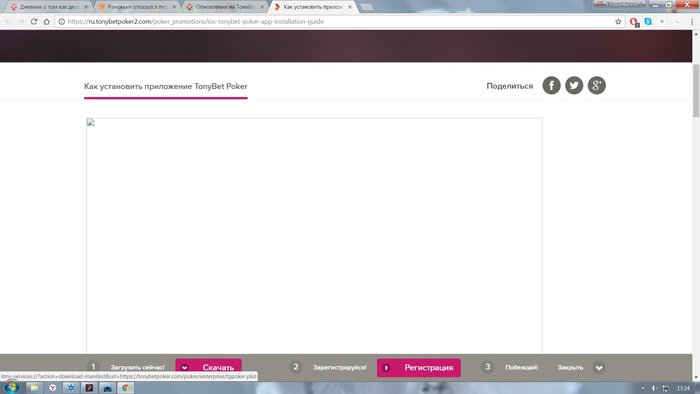Screen dimensions: 700x394
Task: Click the Скачать download button
Action: [208, 367]
